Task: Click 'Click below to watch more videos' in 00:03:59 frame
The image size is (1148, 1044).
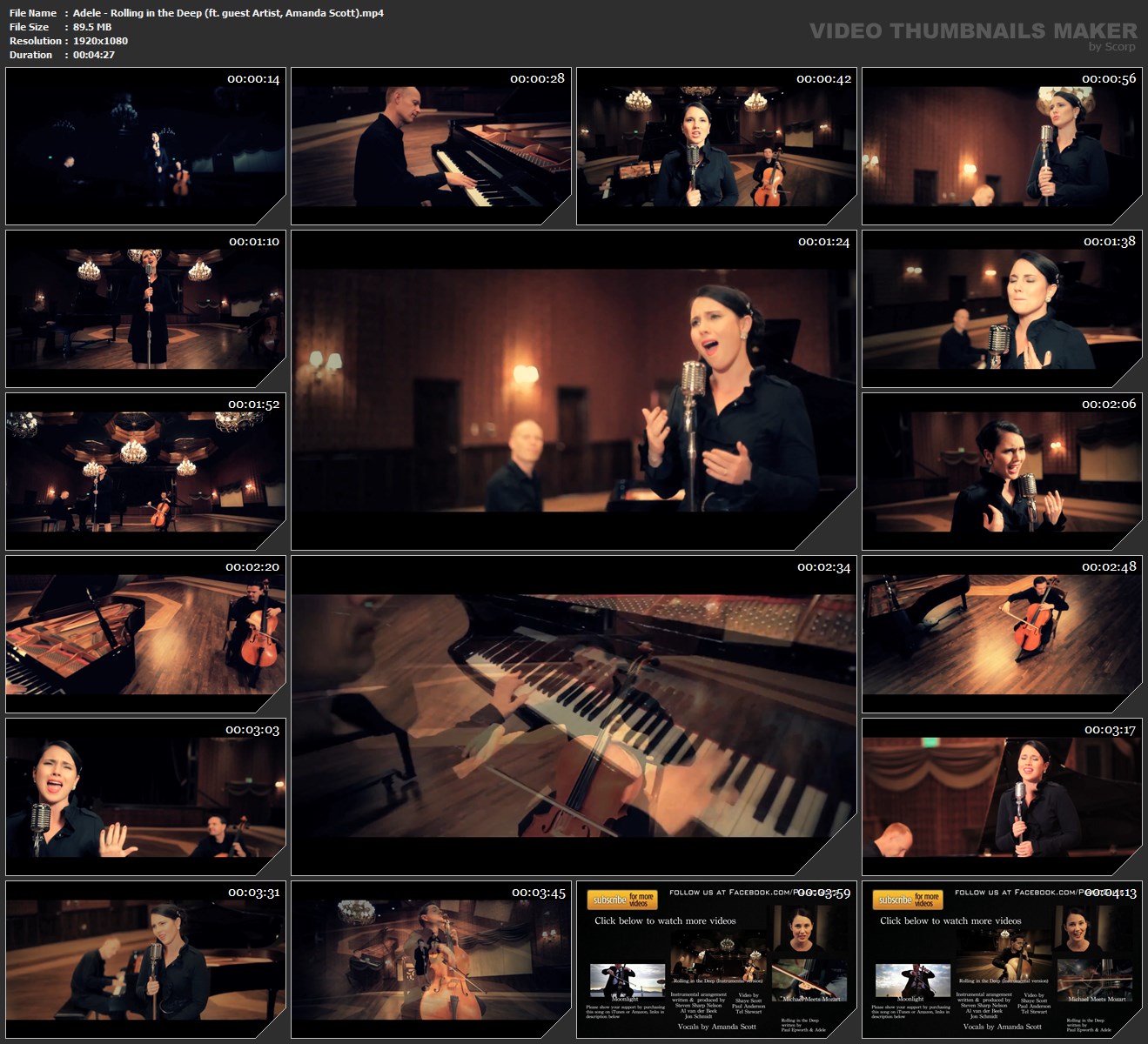Action: point(665,920)
